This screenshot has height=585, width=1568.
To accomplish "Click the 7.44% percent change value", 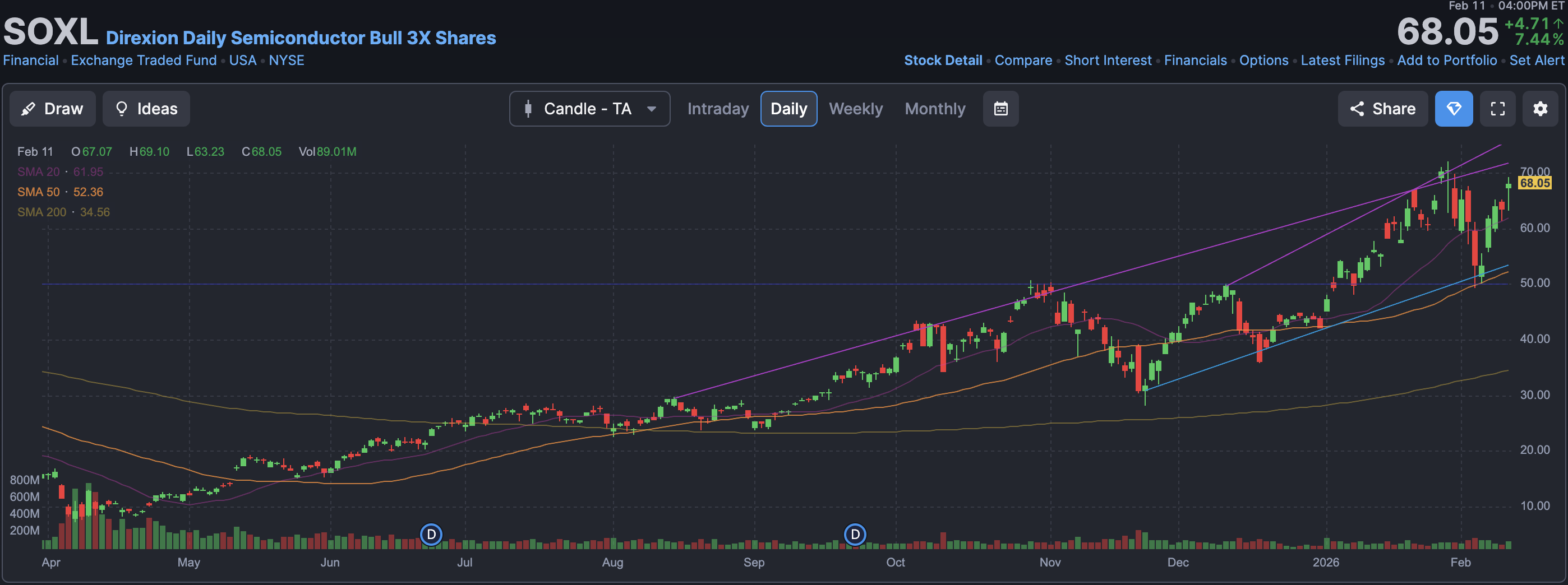I will tap(1539, 40).
